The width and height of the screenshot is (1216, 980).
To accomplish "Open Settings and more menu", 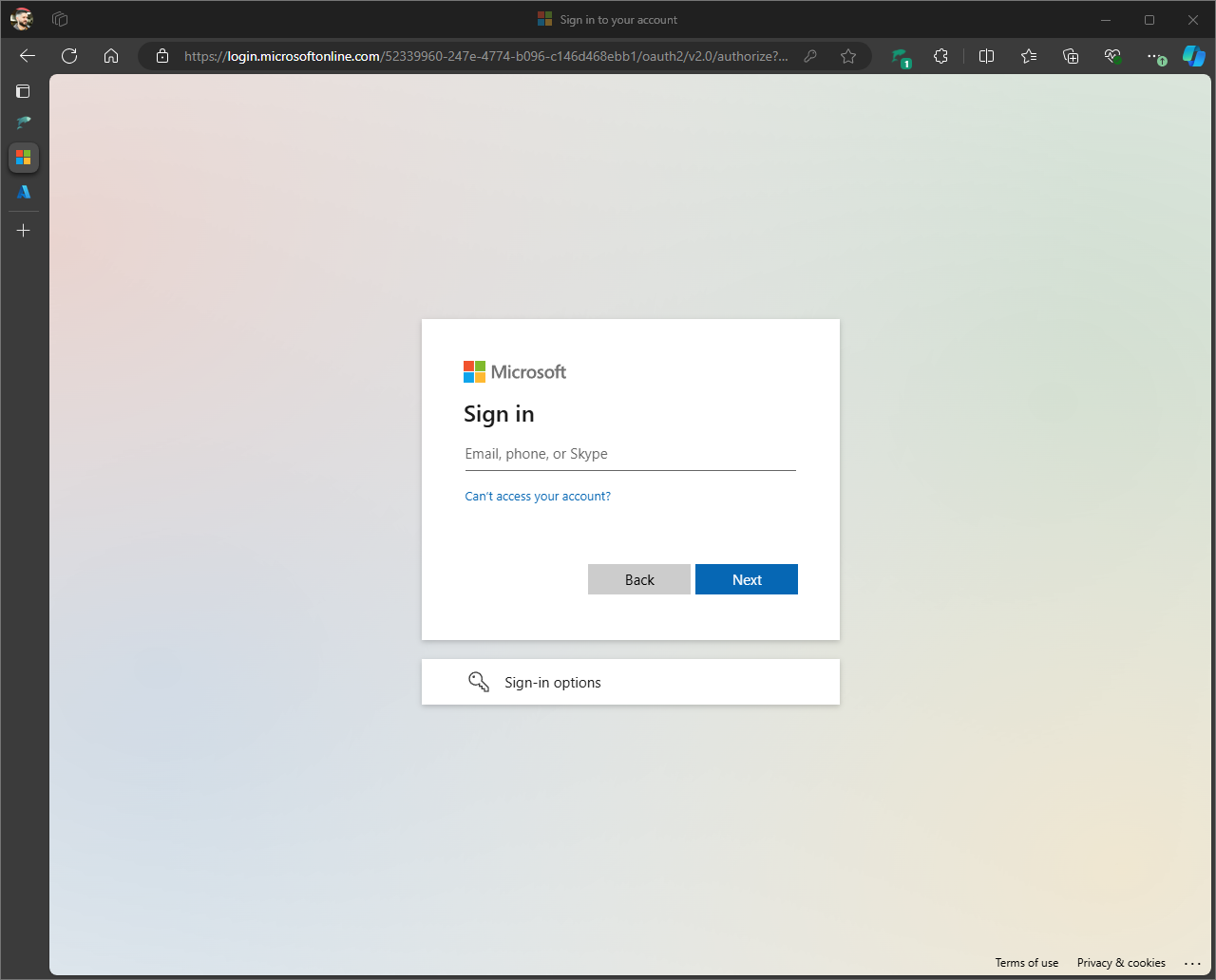I will [x=1155, y=56].
